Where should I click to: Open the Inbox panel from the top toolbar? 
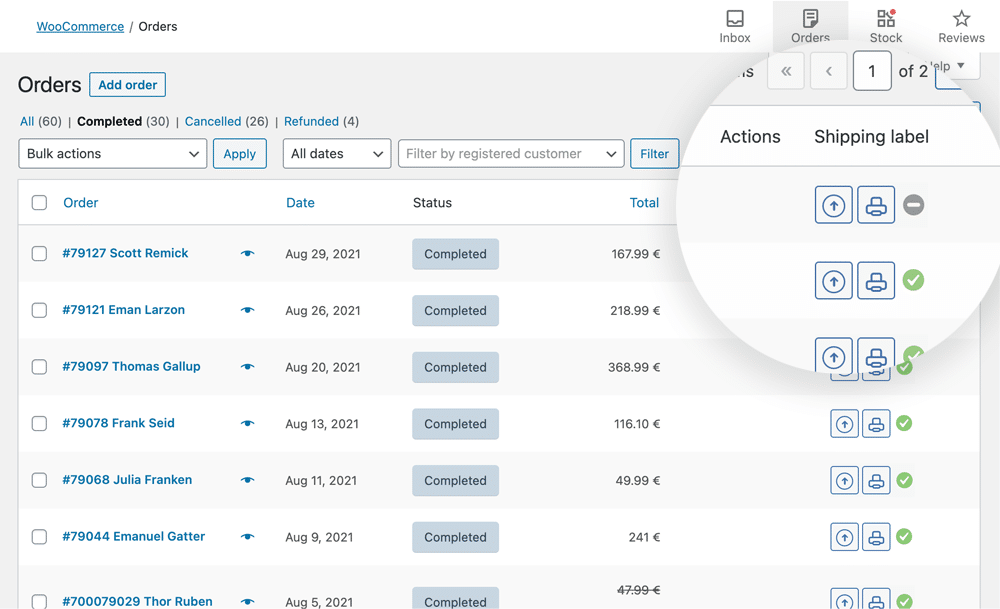coord(735,25)
